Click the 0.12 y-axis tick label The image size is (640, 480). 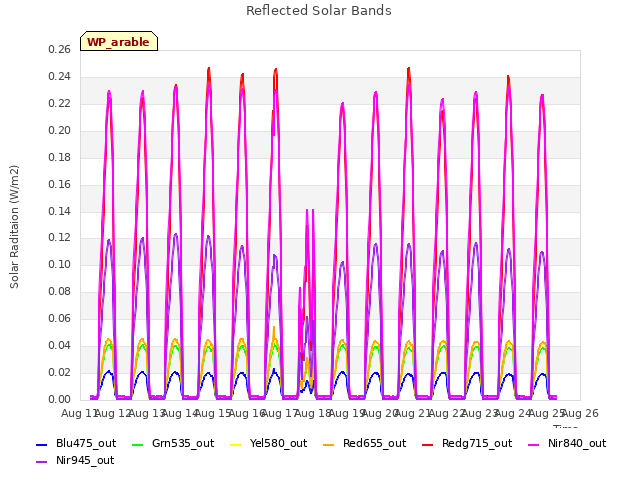point(59,238)
